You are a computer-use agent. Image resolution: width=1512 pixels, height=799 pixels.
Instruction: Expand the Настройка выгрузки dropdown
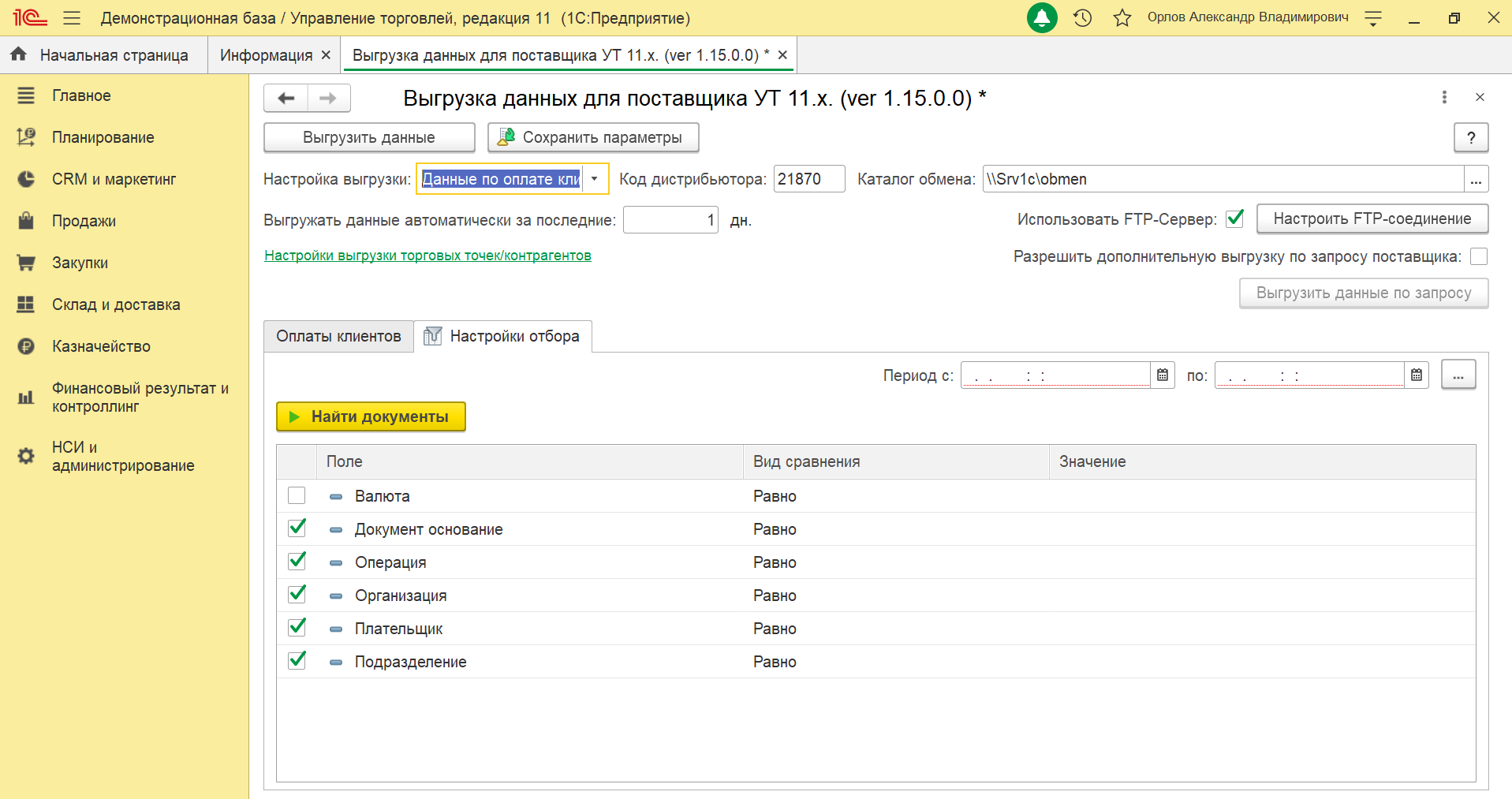(595, 179)
